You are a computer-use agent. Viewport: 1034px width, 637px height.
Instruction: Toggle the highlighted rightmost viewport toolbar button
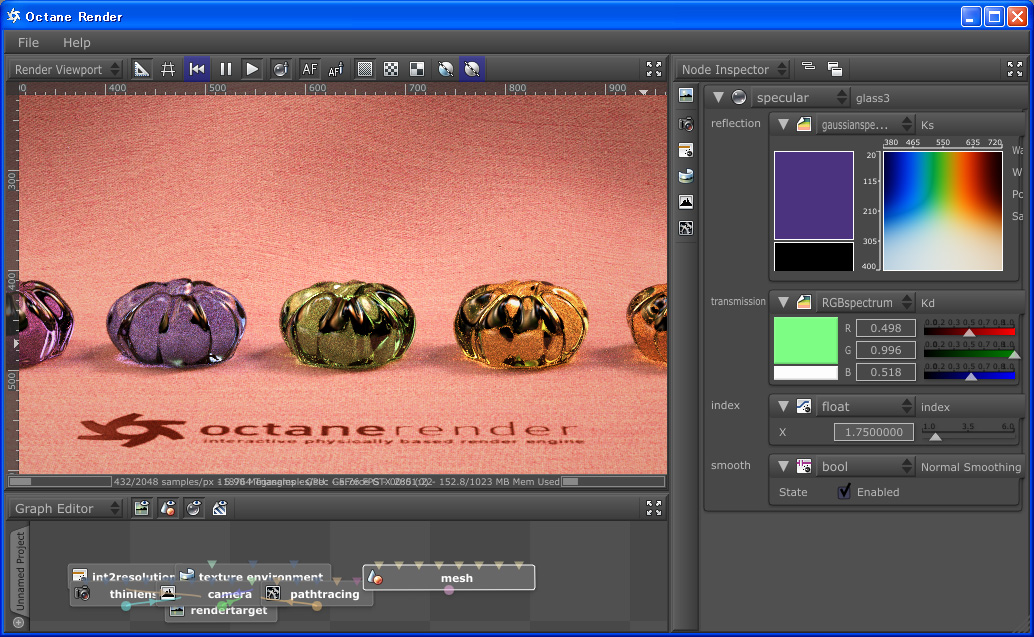472,69
